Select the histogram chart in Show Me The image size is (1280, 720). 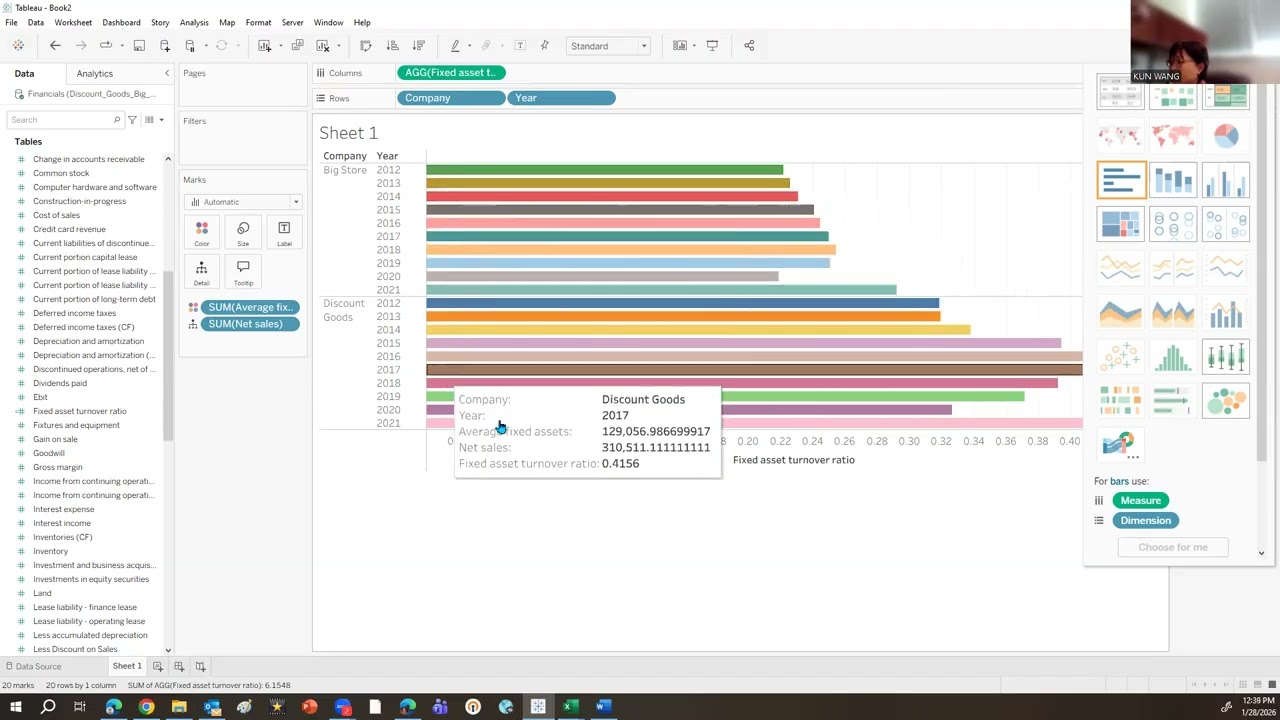[1173, 357]
